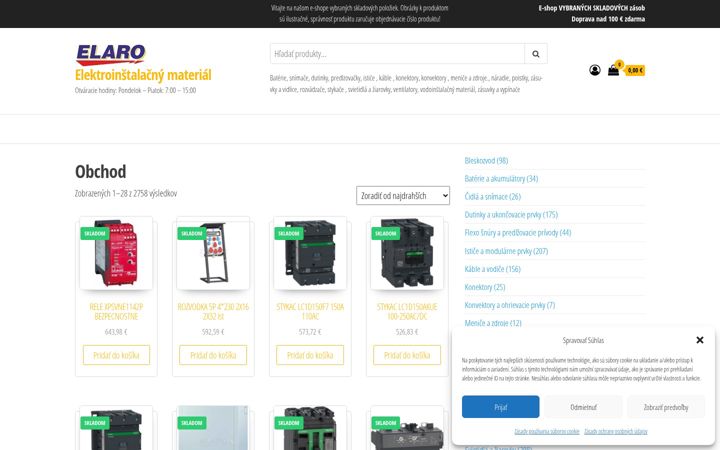Click price 643,98 € text
The image size is (720, 450).
pos(116,332)
